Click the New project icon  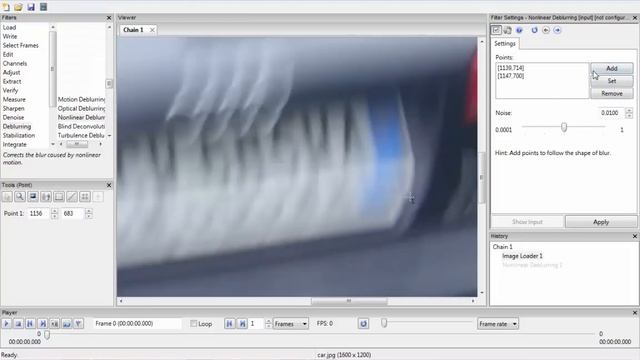click(6, 7)
